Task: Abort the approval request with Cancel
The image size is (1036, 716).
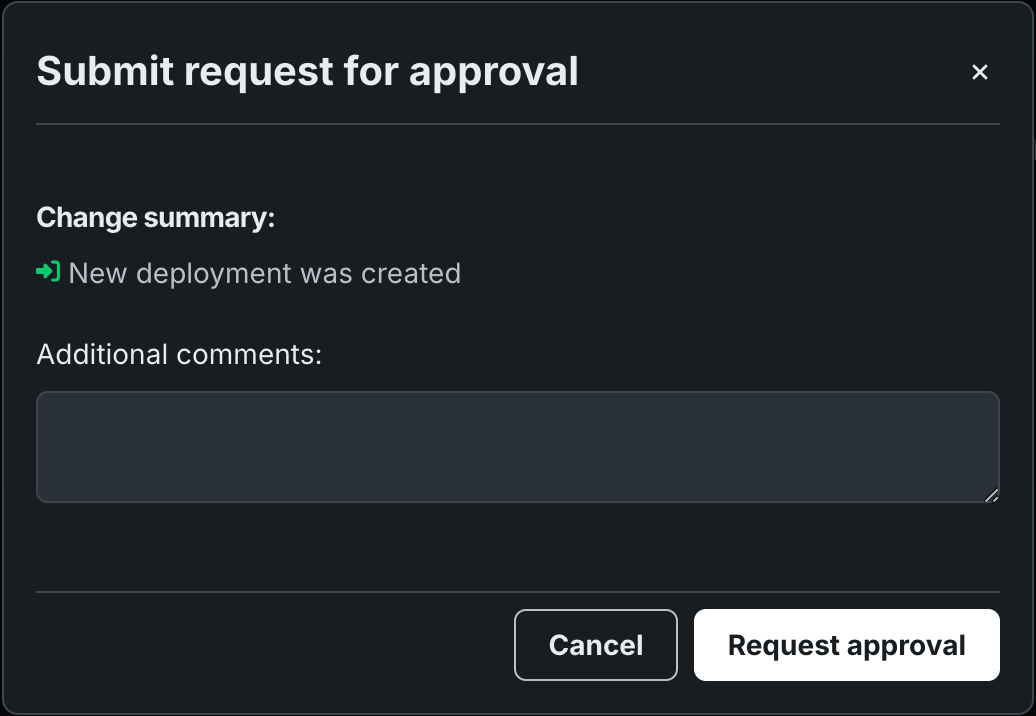Action: pyautogui.click(x=595, y=645)
